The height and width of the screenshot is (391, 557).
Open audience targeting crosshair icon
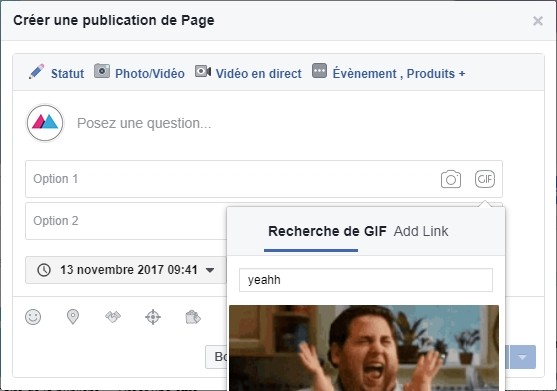coord(153,317)
